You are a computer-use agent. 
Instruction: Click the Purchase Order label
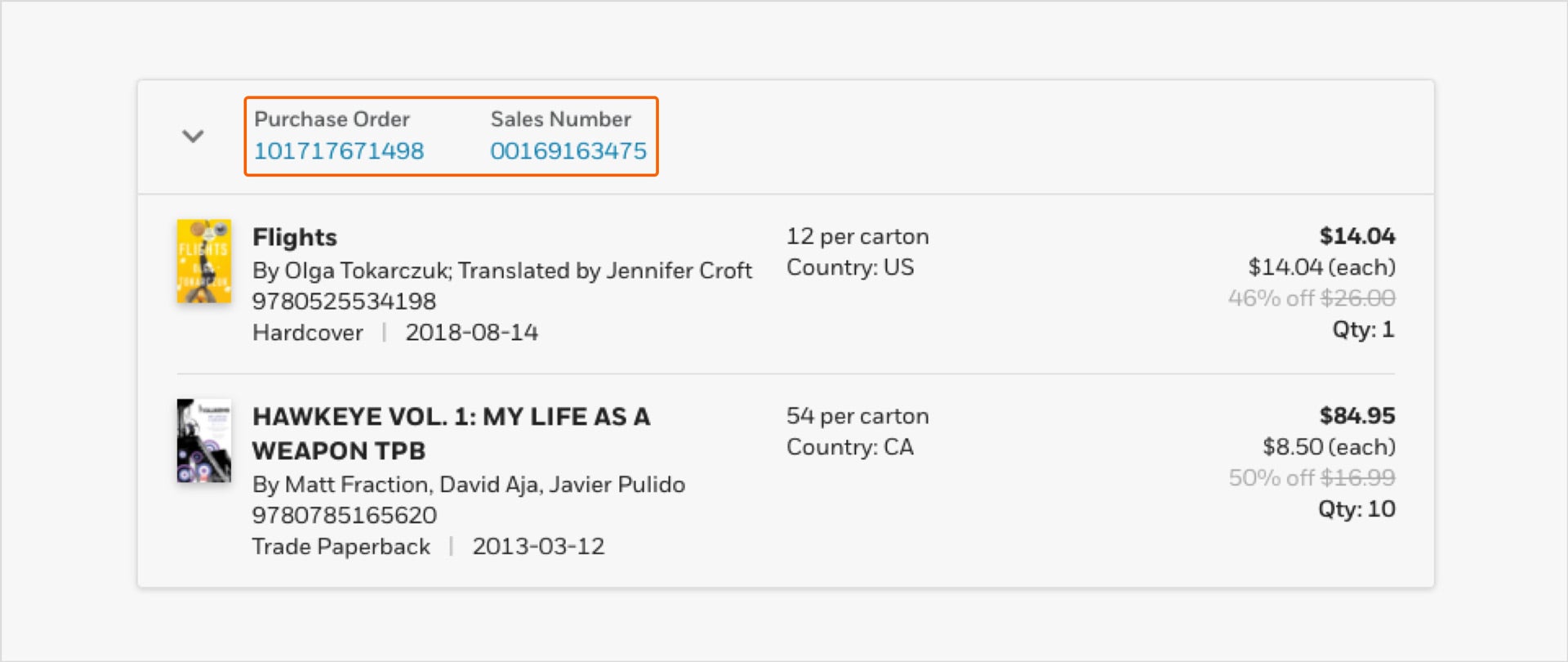[x=332, y=119]
